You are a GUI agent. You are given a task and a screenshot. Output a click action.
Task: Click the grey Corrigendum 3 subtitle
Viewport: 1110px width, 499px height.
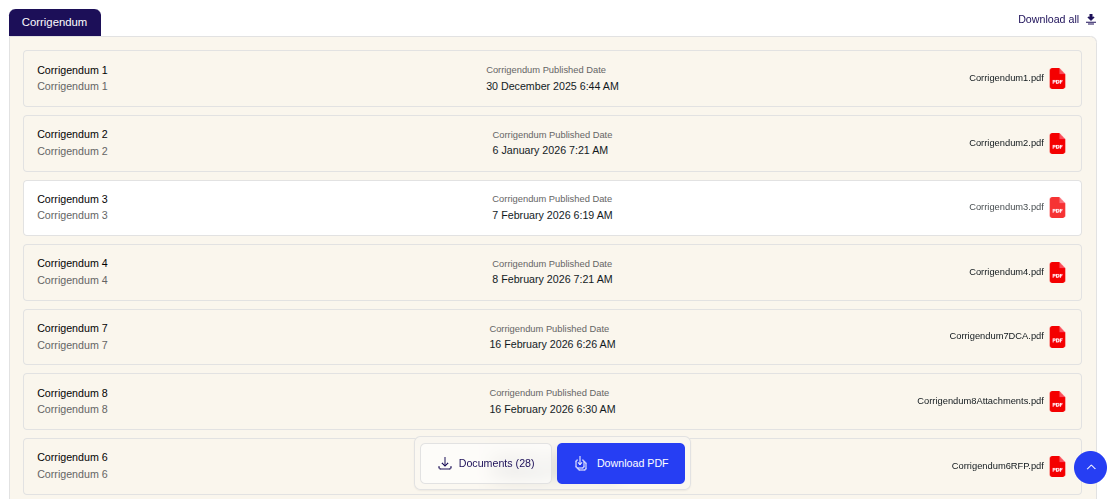click(72, 215)
